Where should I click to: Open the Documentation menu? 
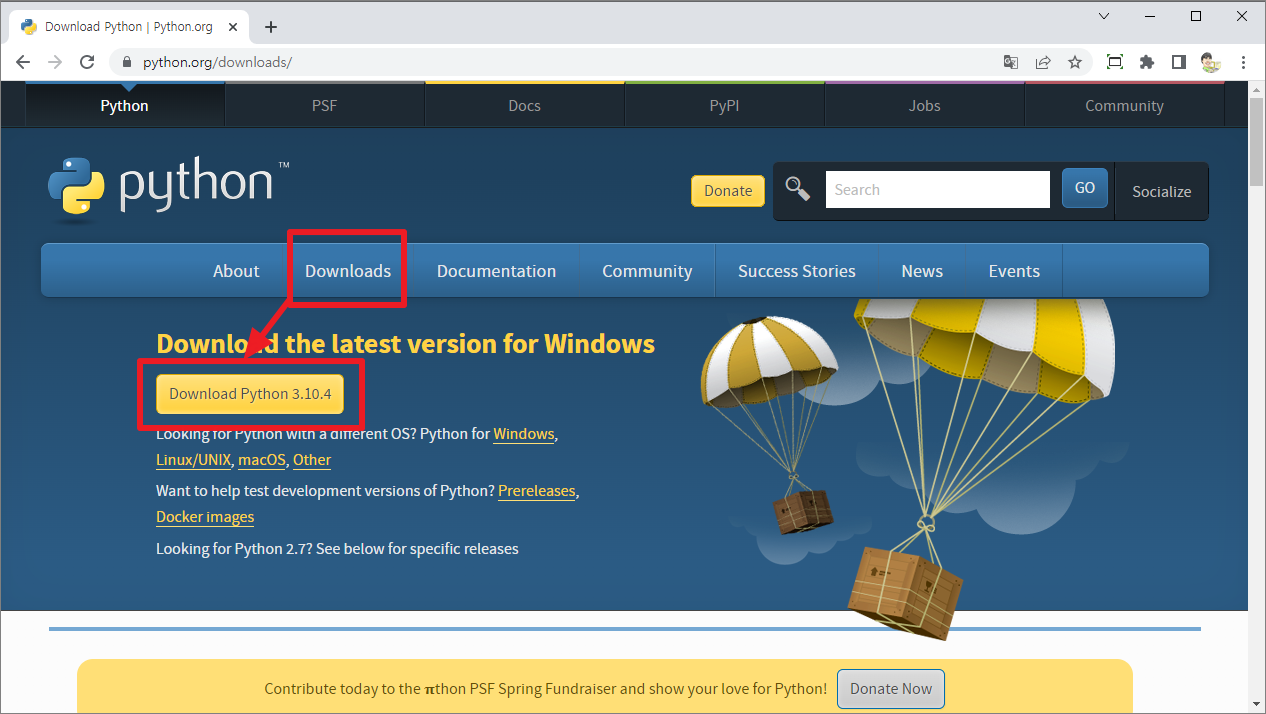pos(496,271)
